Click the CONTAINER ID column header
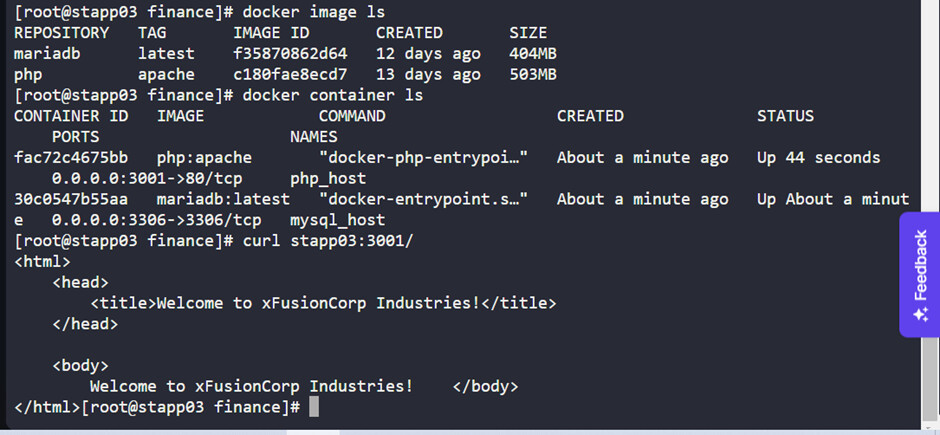The image size is (940, 435). click(x=71, y=116)
